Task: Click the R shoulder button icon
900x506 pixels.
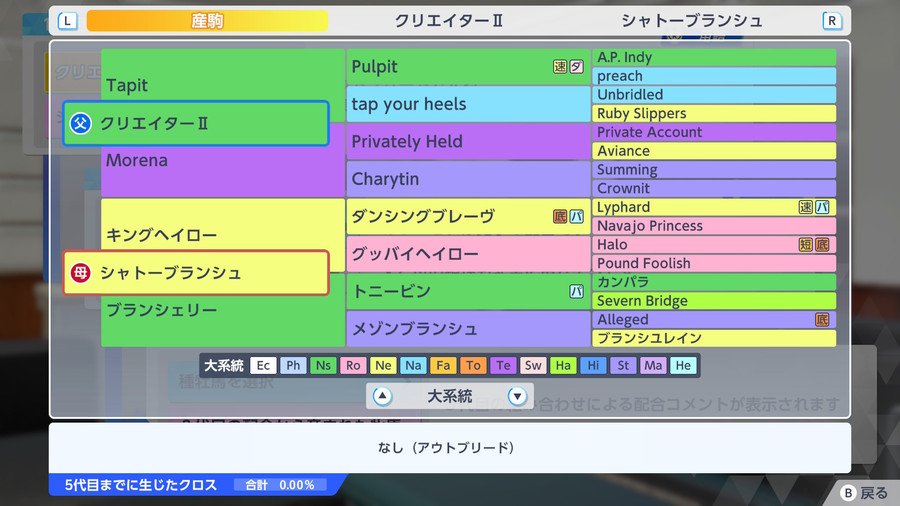Action: (832, 21)
